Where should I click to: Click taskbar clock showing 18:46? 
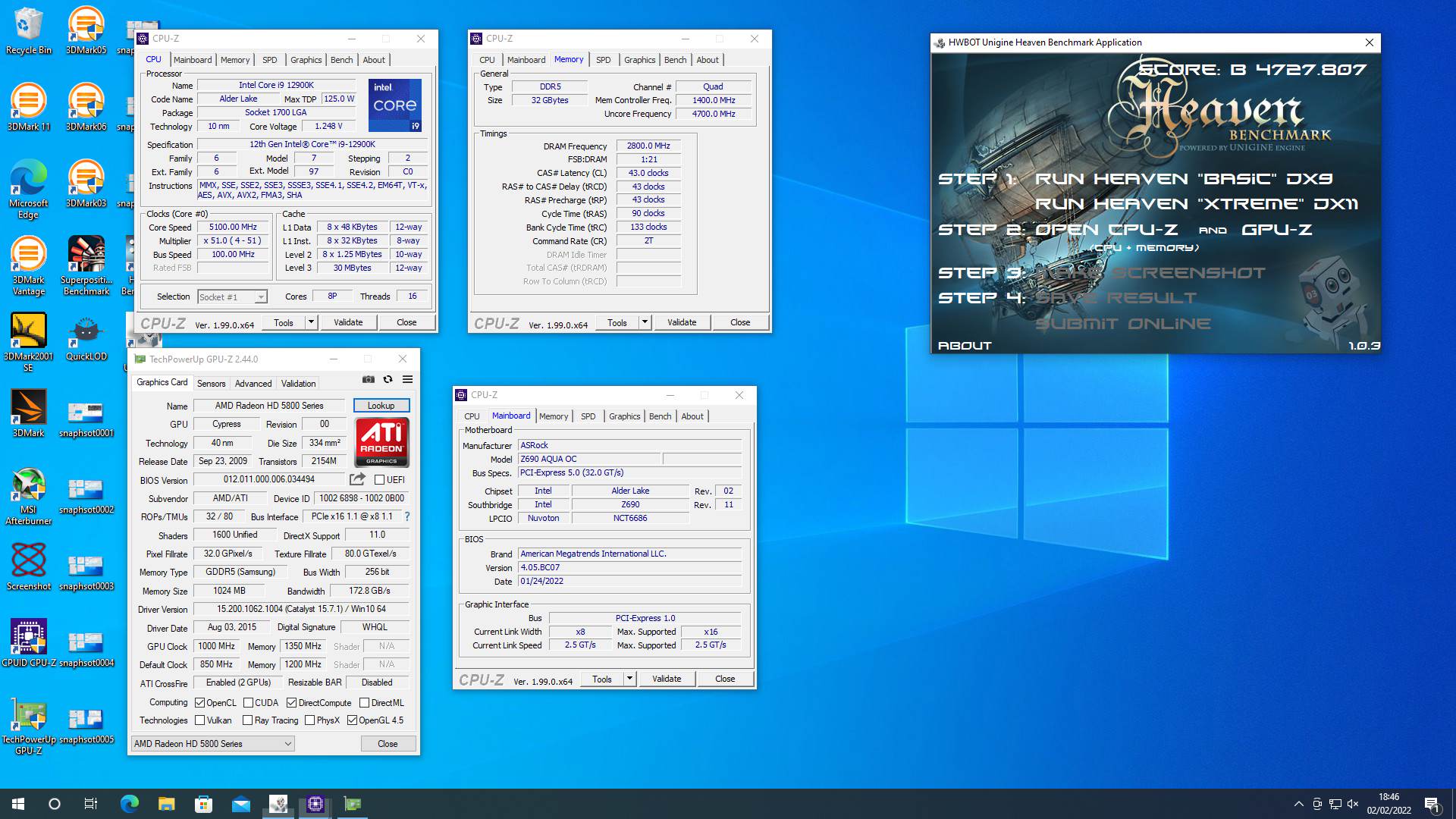coord(1389,804)
